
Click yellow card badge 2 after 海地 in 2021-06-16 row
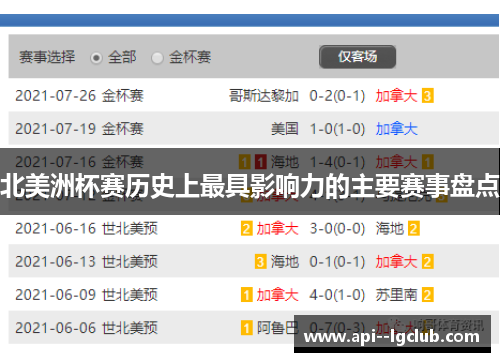pos(414,229)
